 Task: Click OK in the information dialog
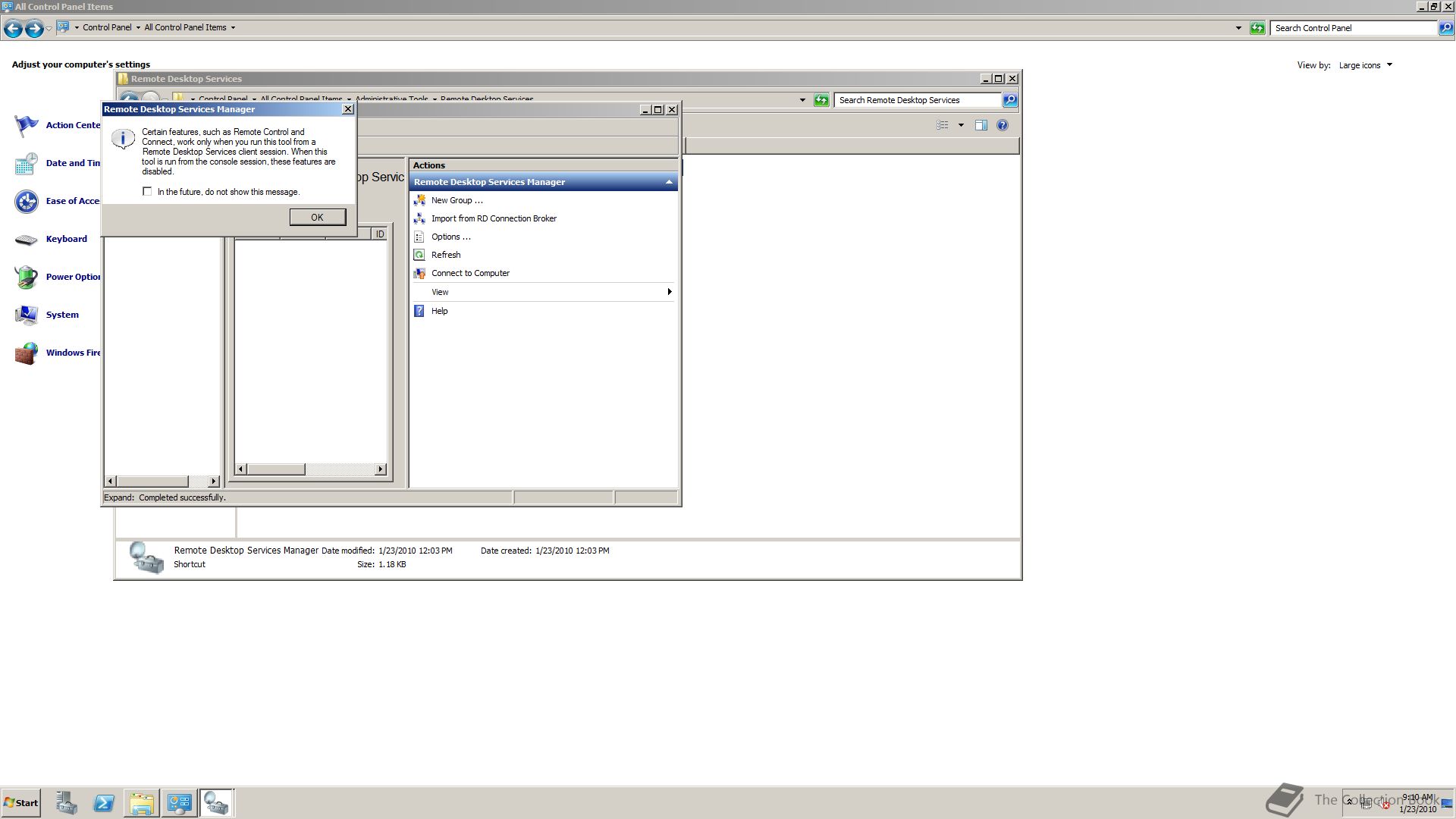coord(317,218)
